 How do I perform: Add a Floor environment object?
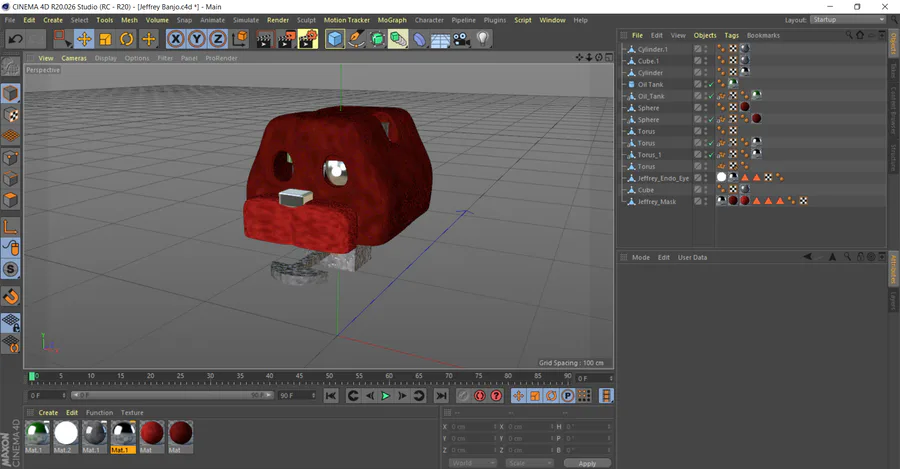click(x=440, y=40)
